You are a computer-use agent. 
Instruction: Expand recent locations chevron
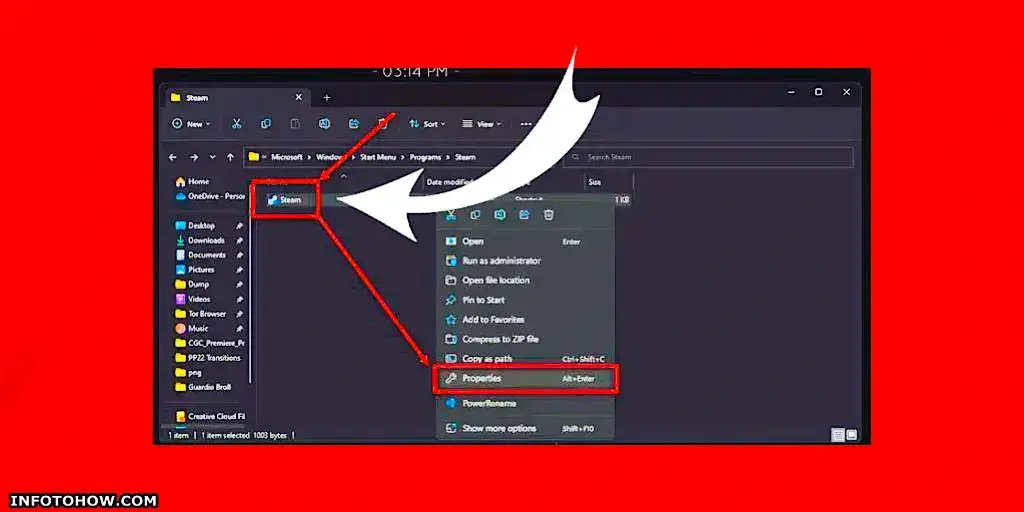pos(212,157)
